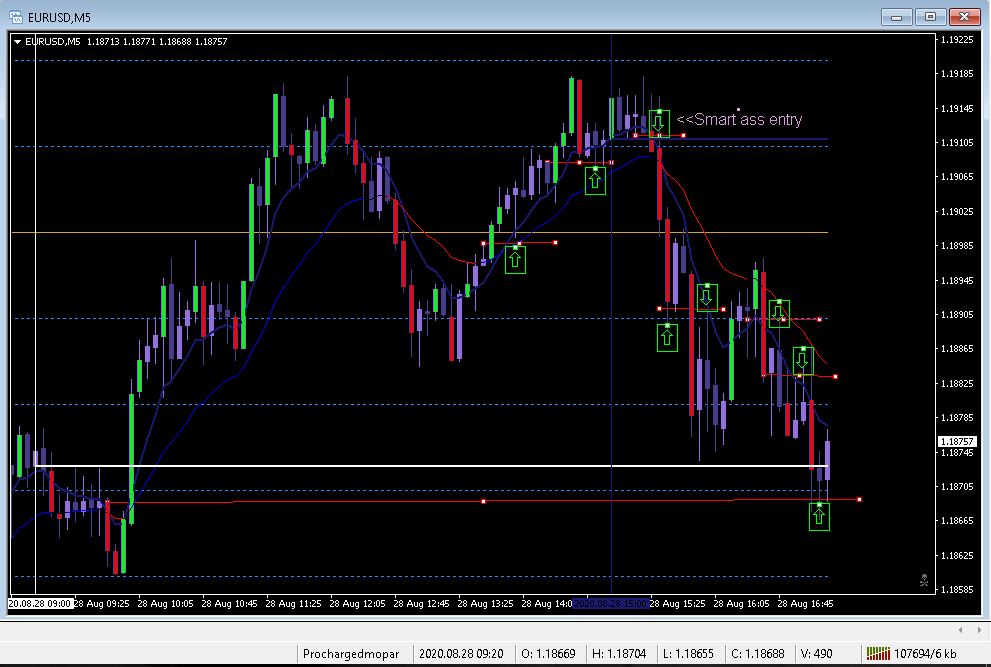
Task: Click the 1.18985 price scale label
Action: [x=956, y=245]
